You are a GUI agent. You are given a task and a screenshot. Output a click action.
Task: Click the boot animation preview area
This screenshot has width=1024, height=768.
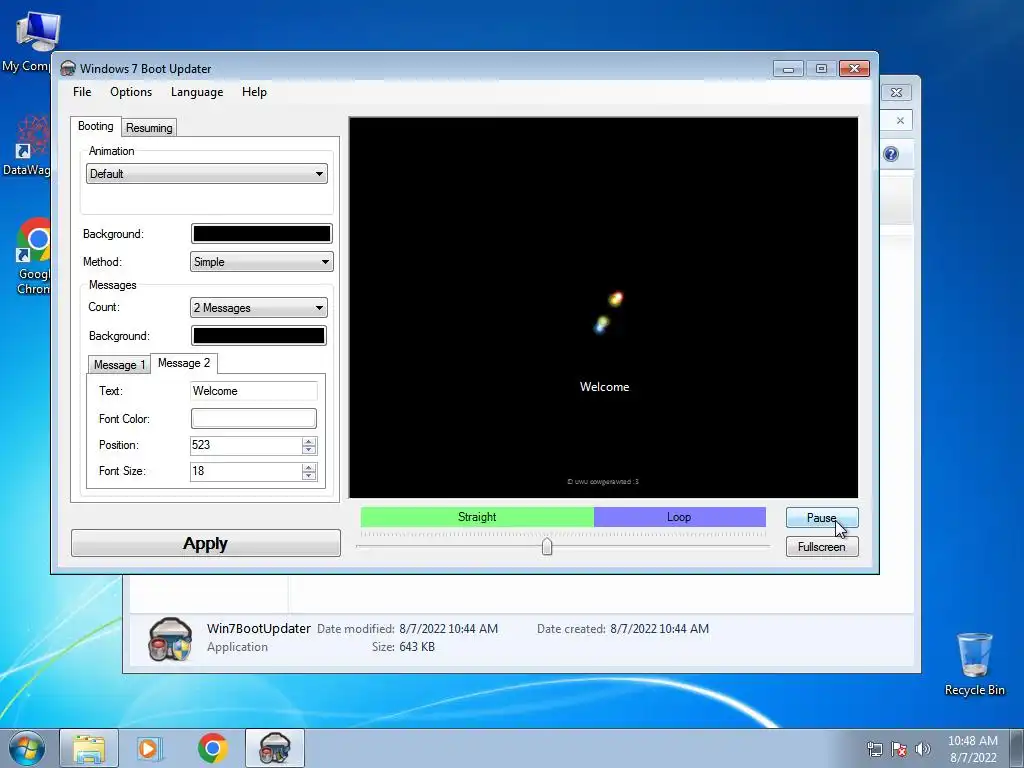point(603,308)
